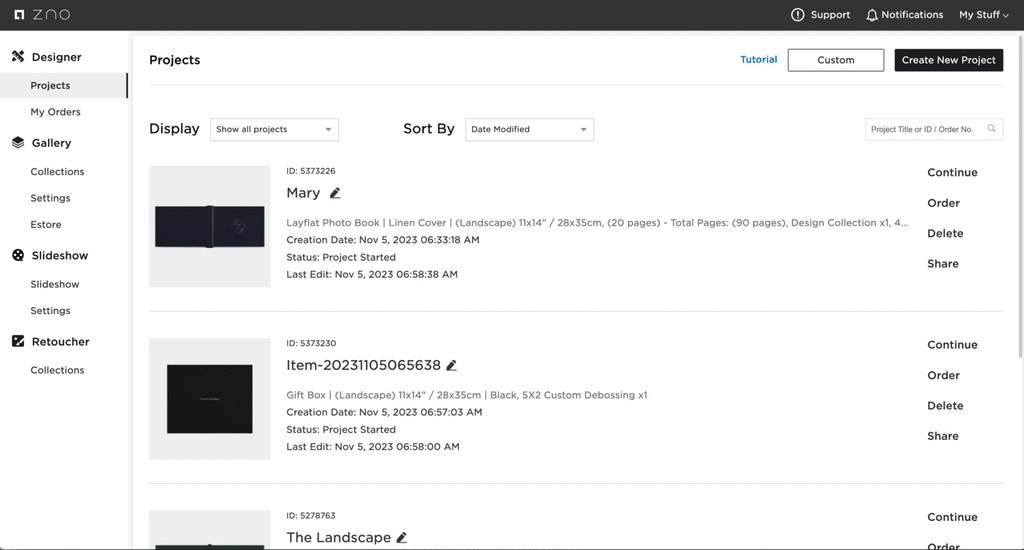Continue the Mary project
The width and height of the screenshot is (1024, 550).
tap(952, 172)
